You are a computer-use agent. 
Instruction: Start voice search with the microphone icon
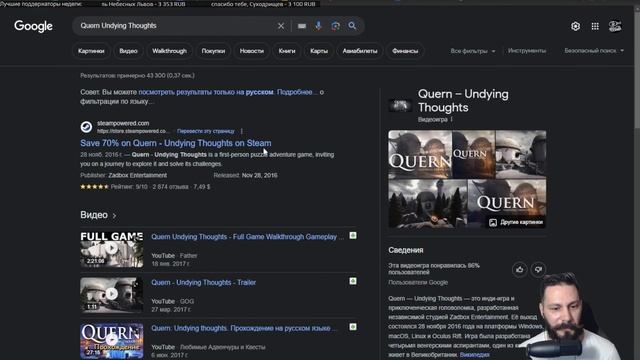[x=318, y=26]
